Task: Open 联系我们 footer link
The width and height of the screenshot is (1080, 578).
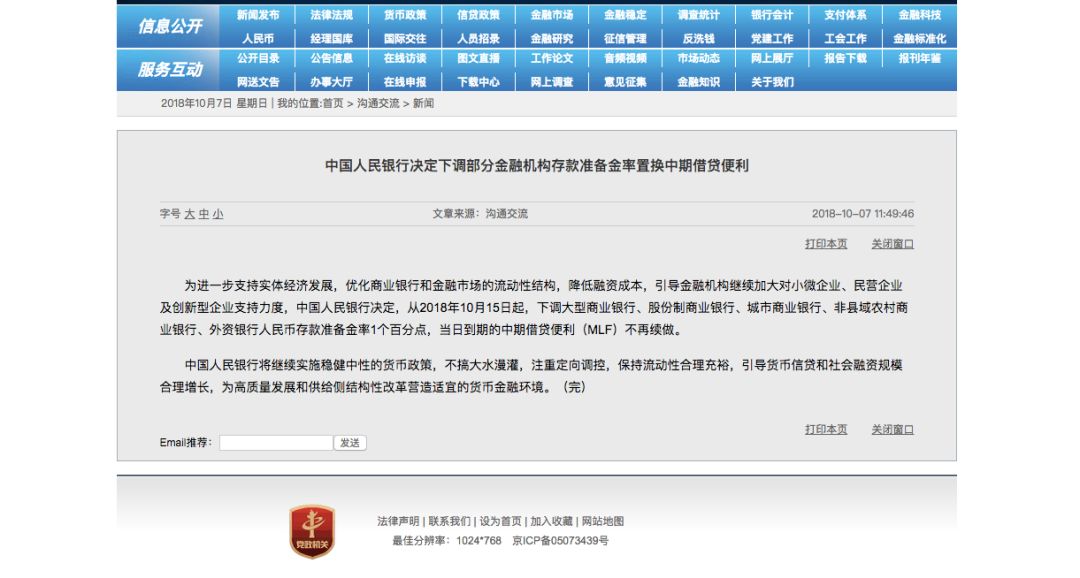Action: pos(450,522)
